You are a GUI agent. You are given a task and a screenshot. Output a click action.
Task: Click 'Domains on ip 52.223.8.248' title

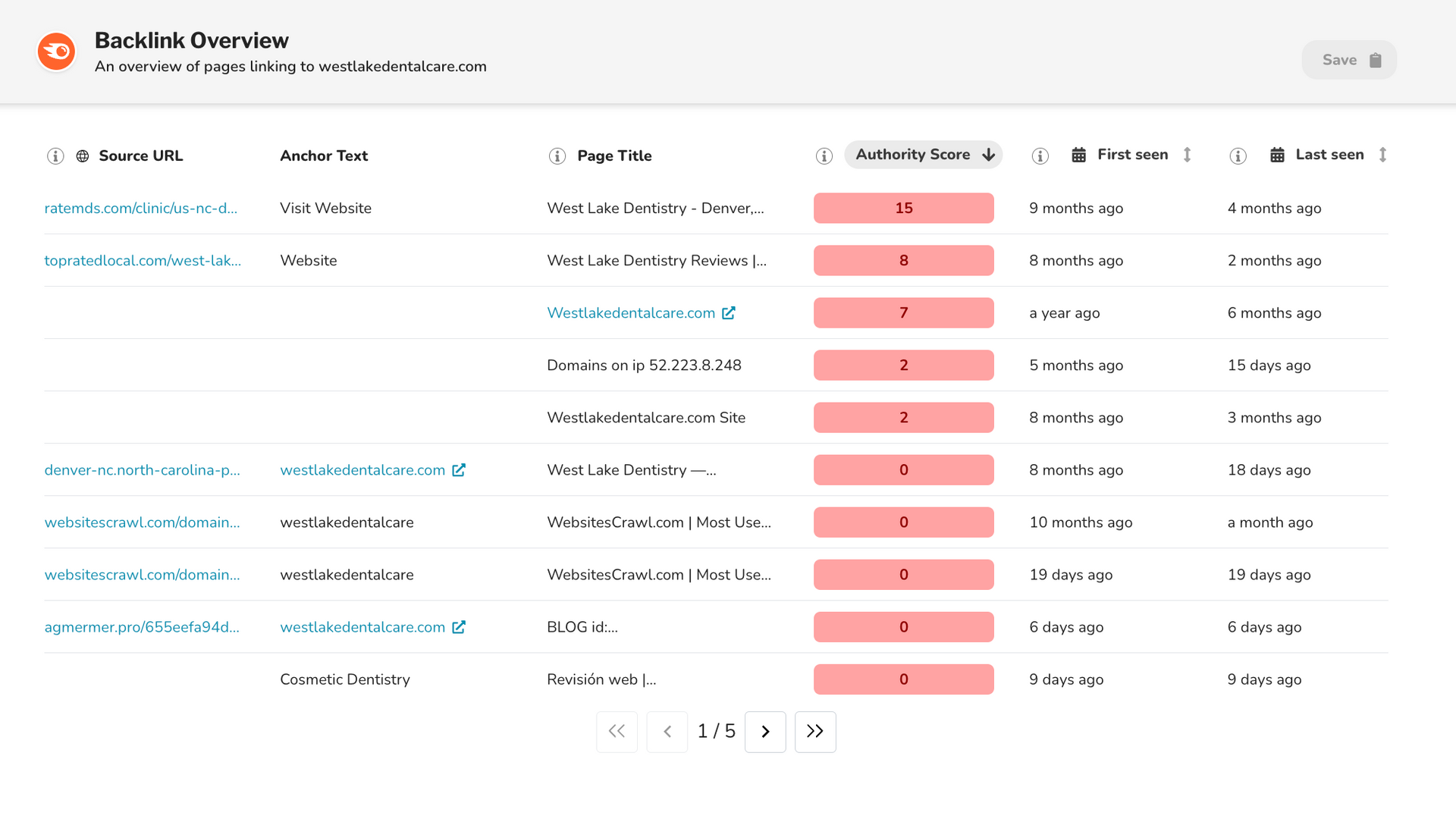644,365
